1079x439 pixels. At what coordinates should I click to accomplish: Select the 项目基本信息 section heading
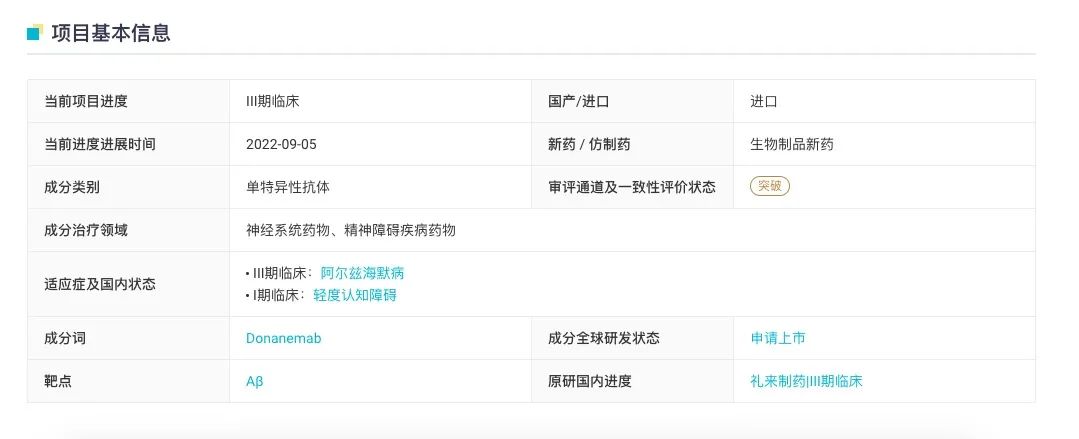click(x=111, y=32)
